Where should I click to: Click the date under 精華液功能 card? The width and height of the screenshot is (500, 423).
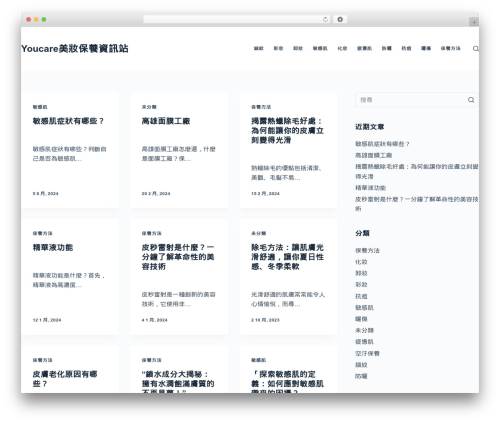(47, 320)
